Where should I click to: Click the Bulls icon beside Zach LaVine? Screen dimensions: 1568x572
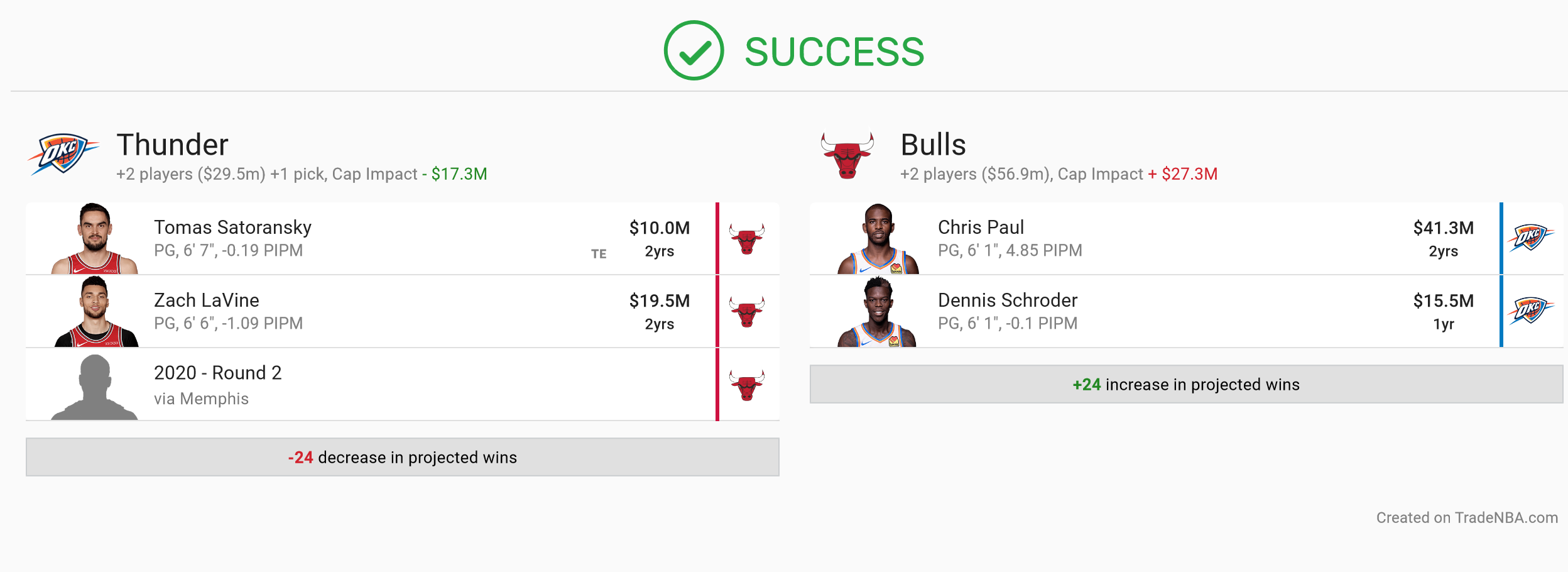coord(747,312)
